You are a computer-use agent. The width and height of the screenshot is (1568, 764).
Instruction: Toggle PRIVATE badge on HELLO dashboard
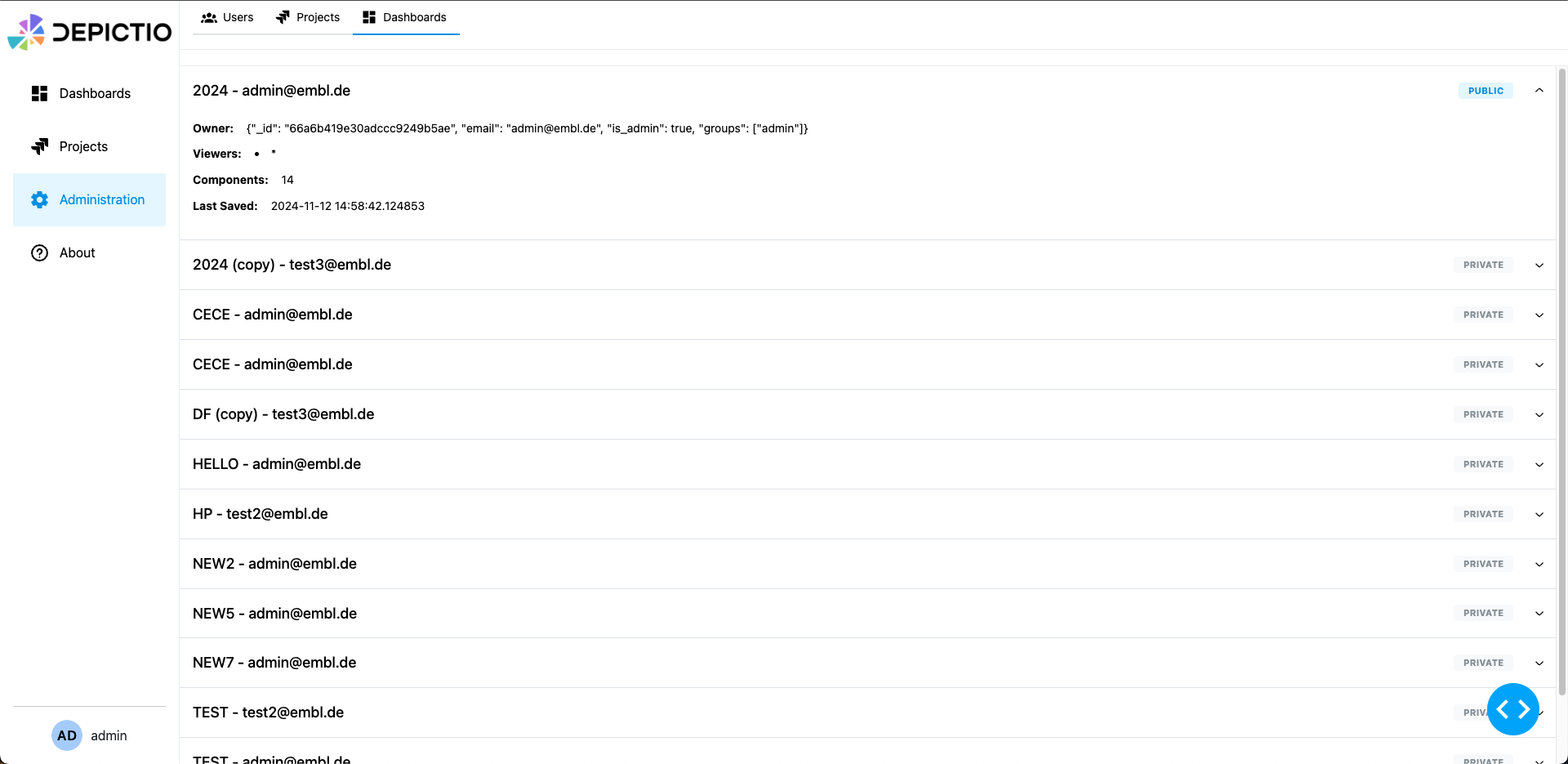pos(1483,463)
